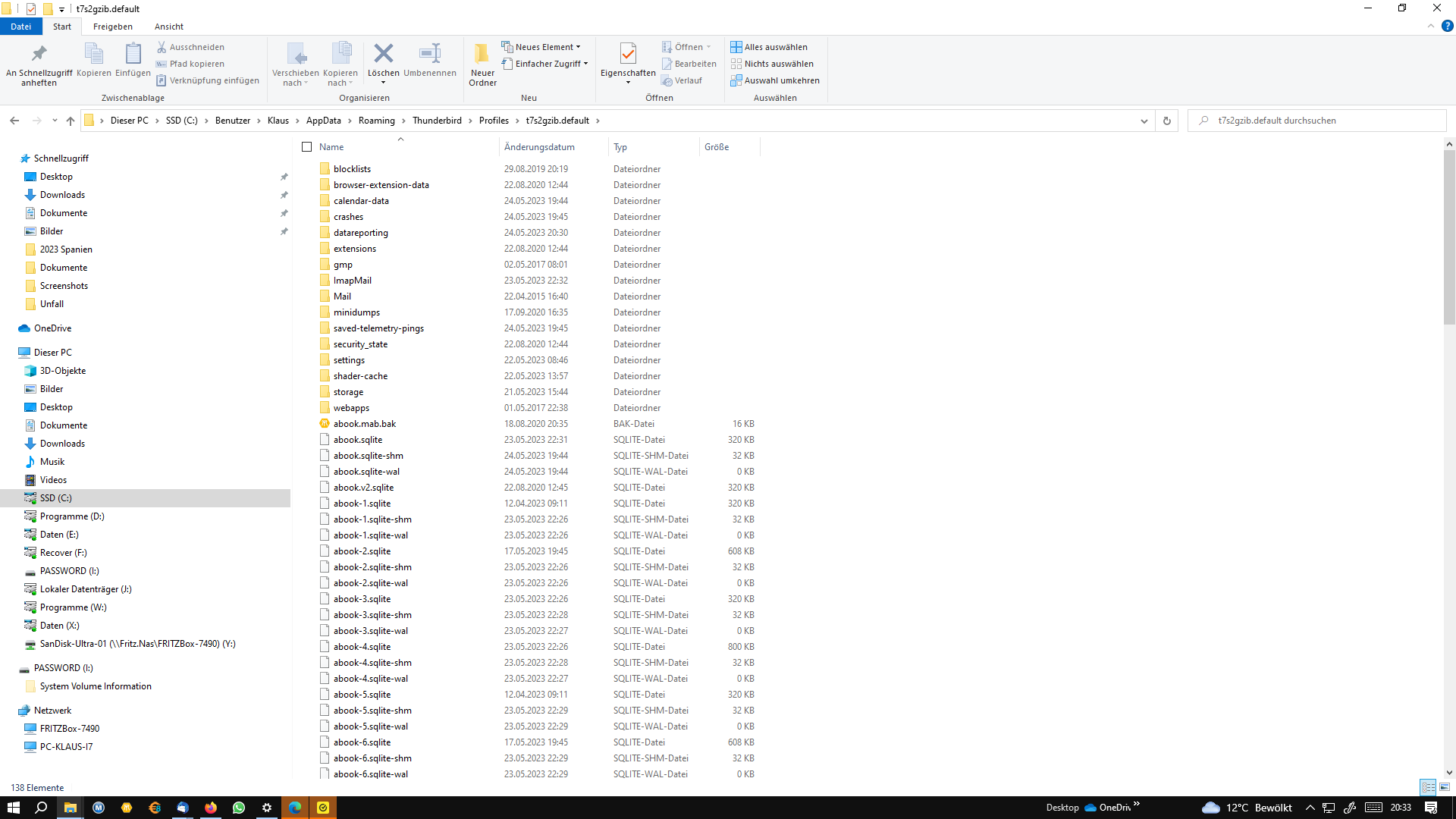Navigate up one folder level arrow
The image size is (1456, 819).
71,121
